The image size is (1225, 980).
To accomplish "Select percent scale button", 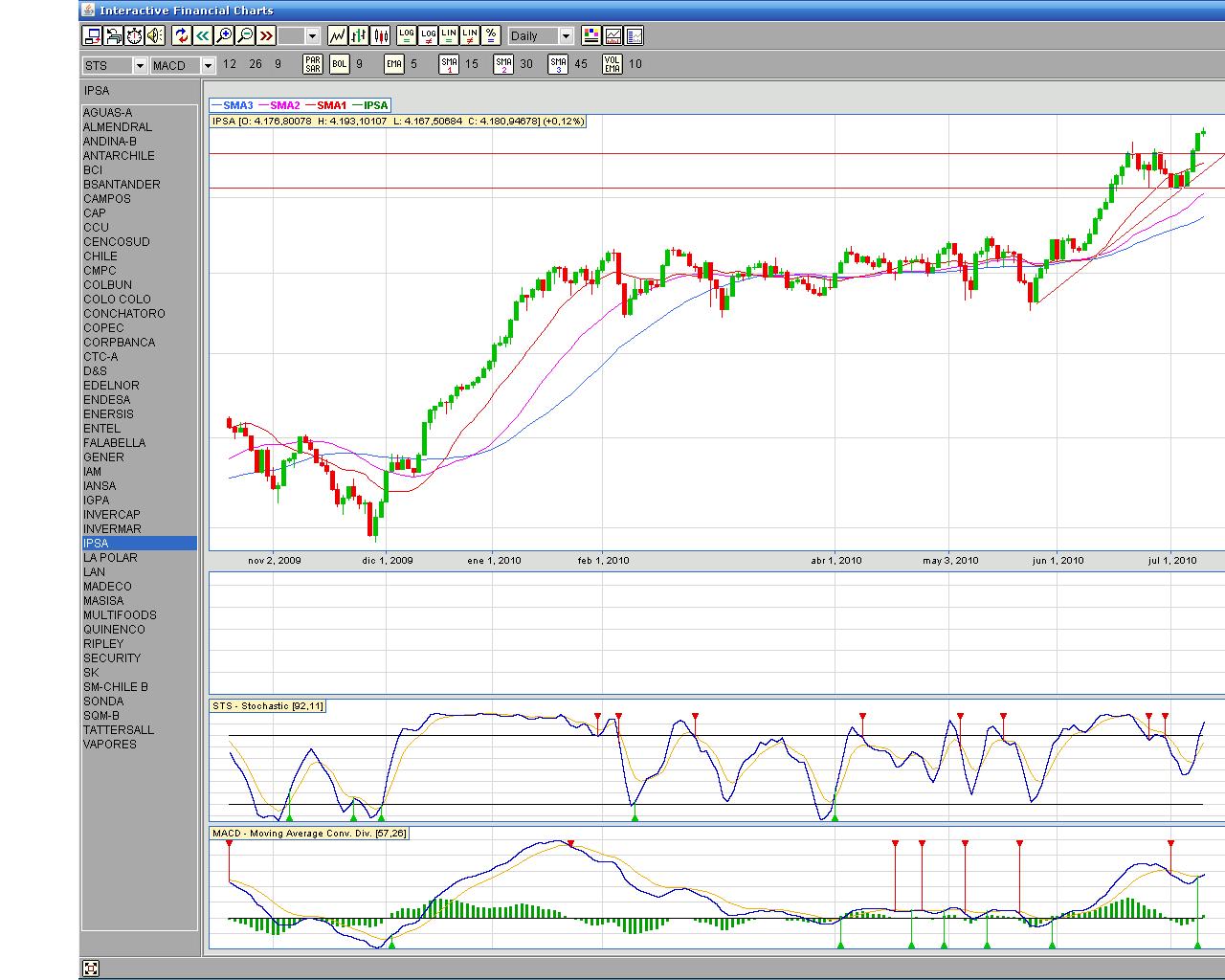I will click(x=491, y=35).
